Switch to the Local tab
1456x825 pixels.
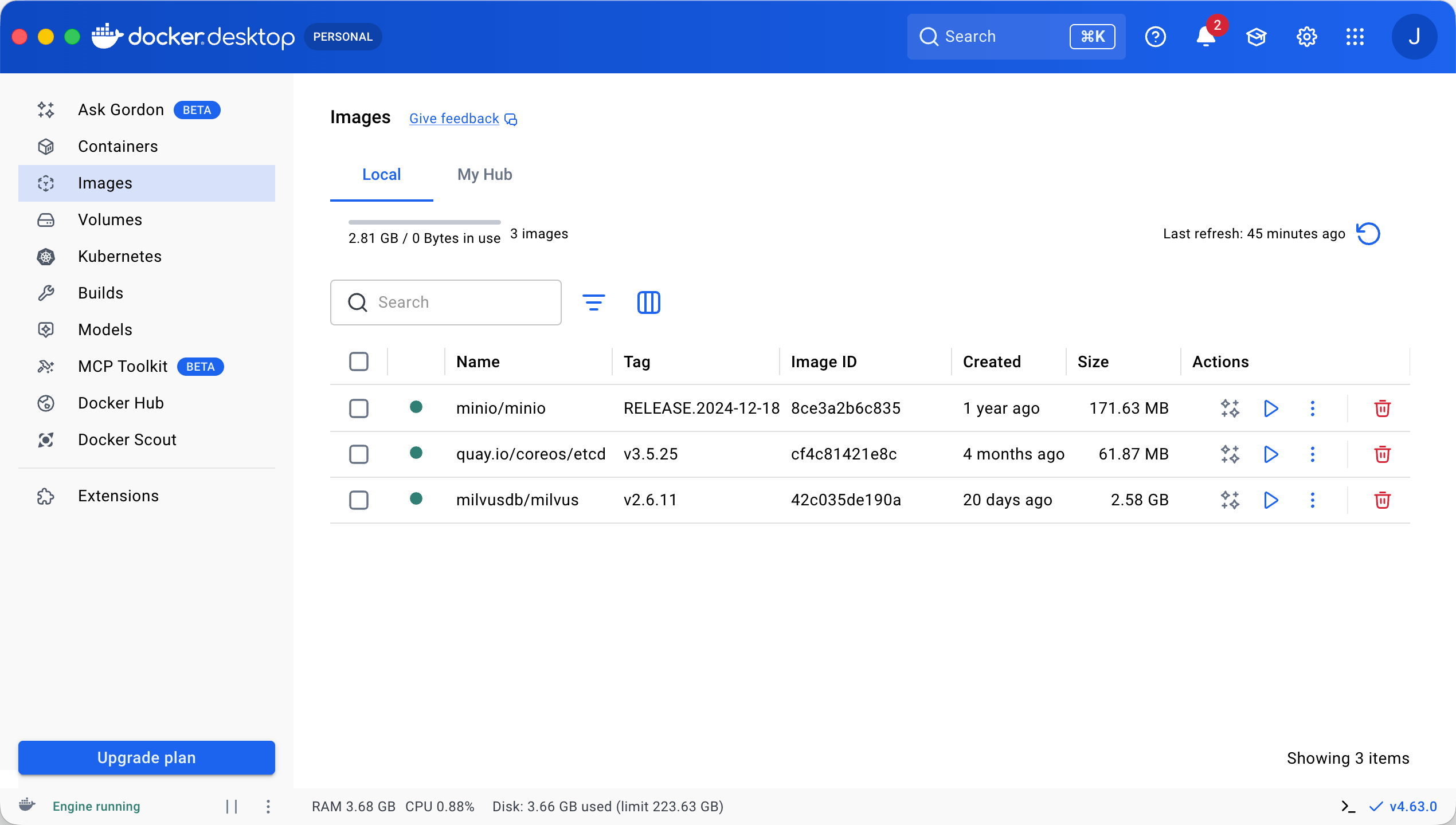coord(382,175)
